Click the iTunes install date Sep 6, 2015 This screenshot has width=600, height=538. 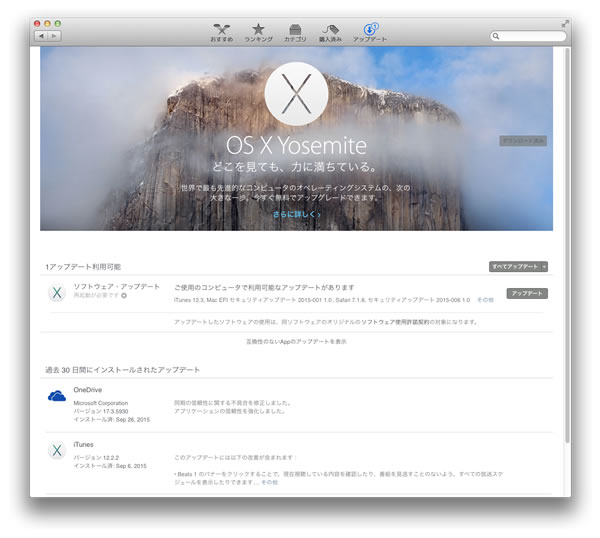pos(110,466)
